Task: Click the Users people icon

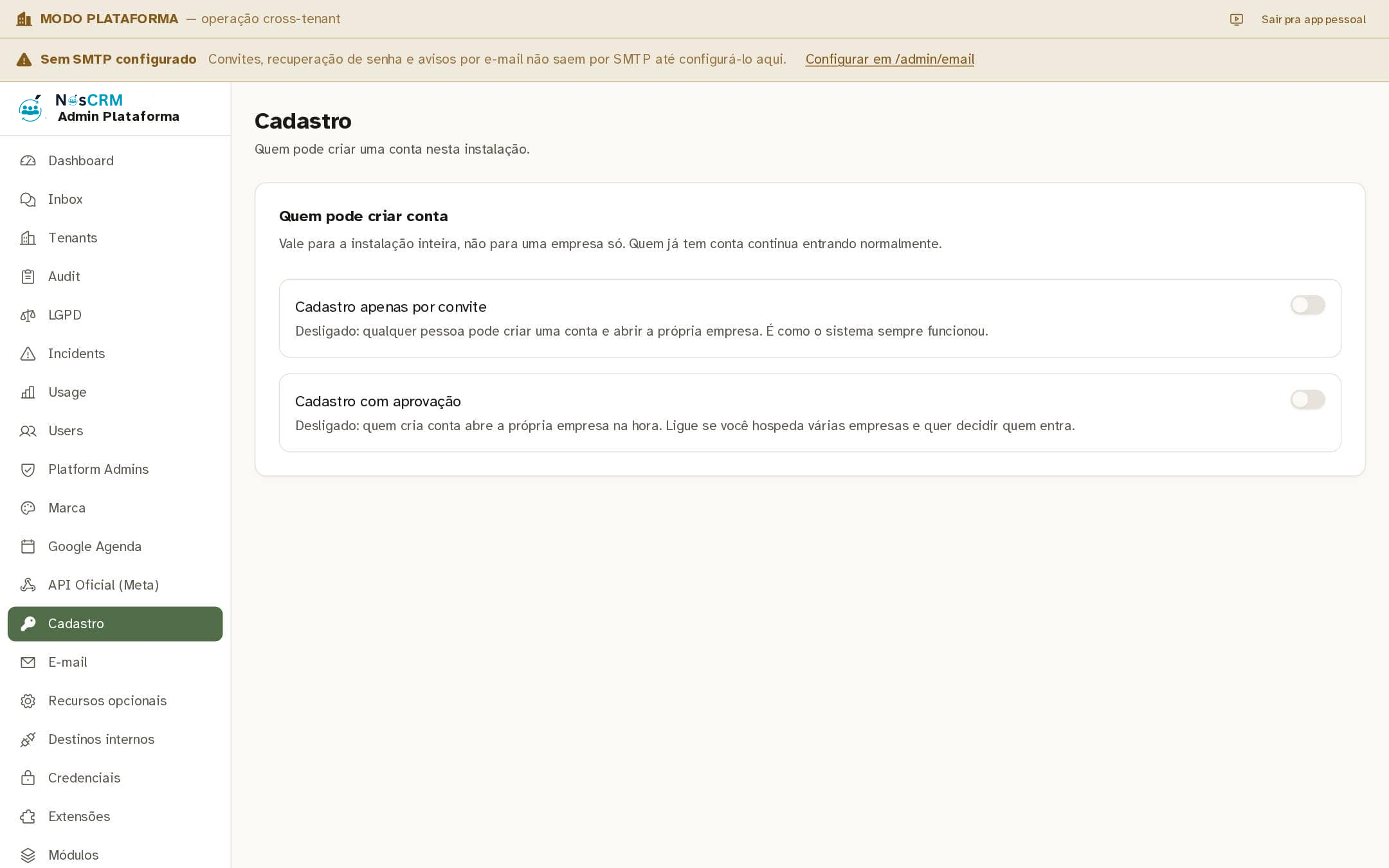Action: 28,431
